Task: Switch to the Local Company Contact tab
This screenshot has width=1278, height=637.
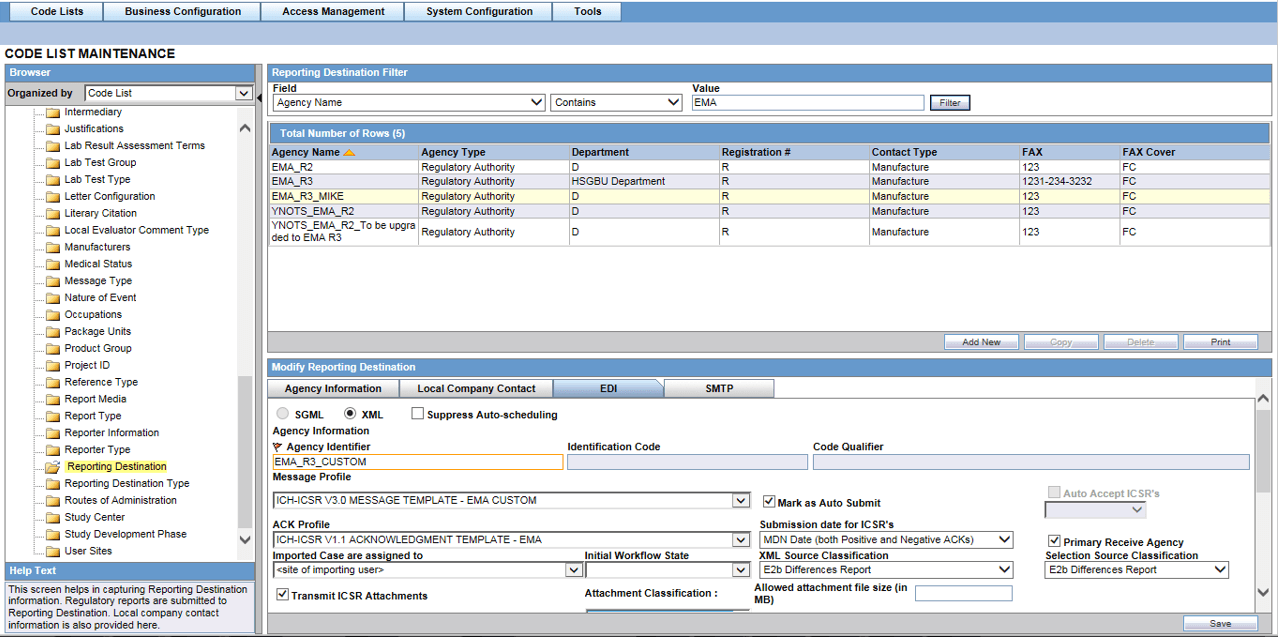Action: pyautogui.click(x=476, y=389)
